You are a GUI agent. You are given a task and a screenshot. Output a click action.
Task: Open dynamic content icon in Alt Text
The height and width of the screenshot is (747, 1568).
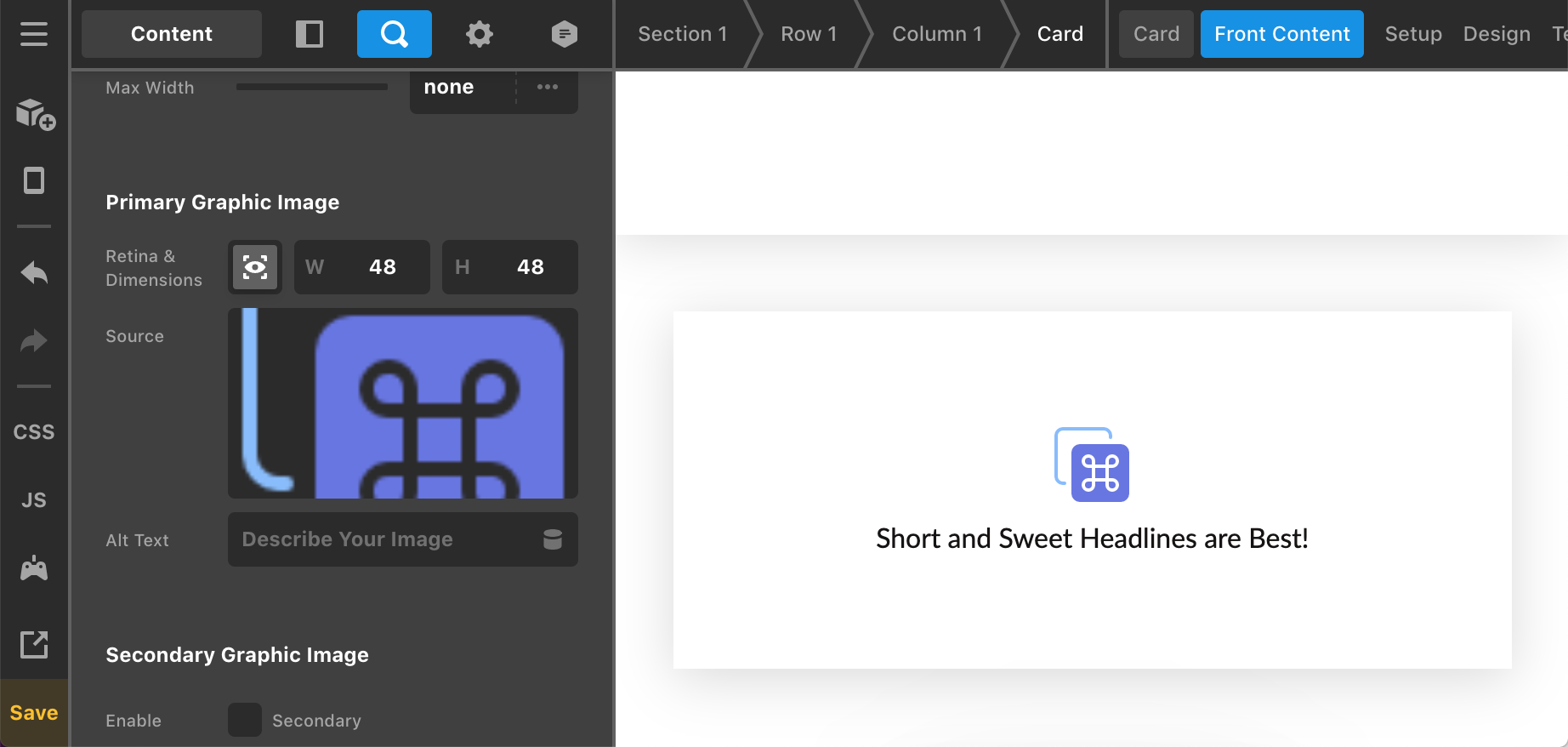pyautogui.click(x=553, y=539)
